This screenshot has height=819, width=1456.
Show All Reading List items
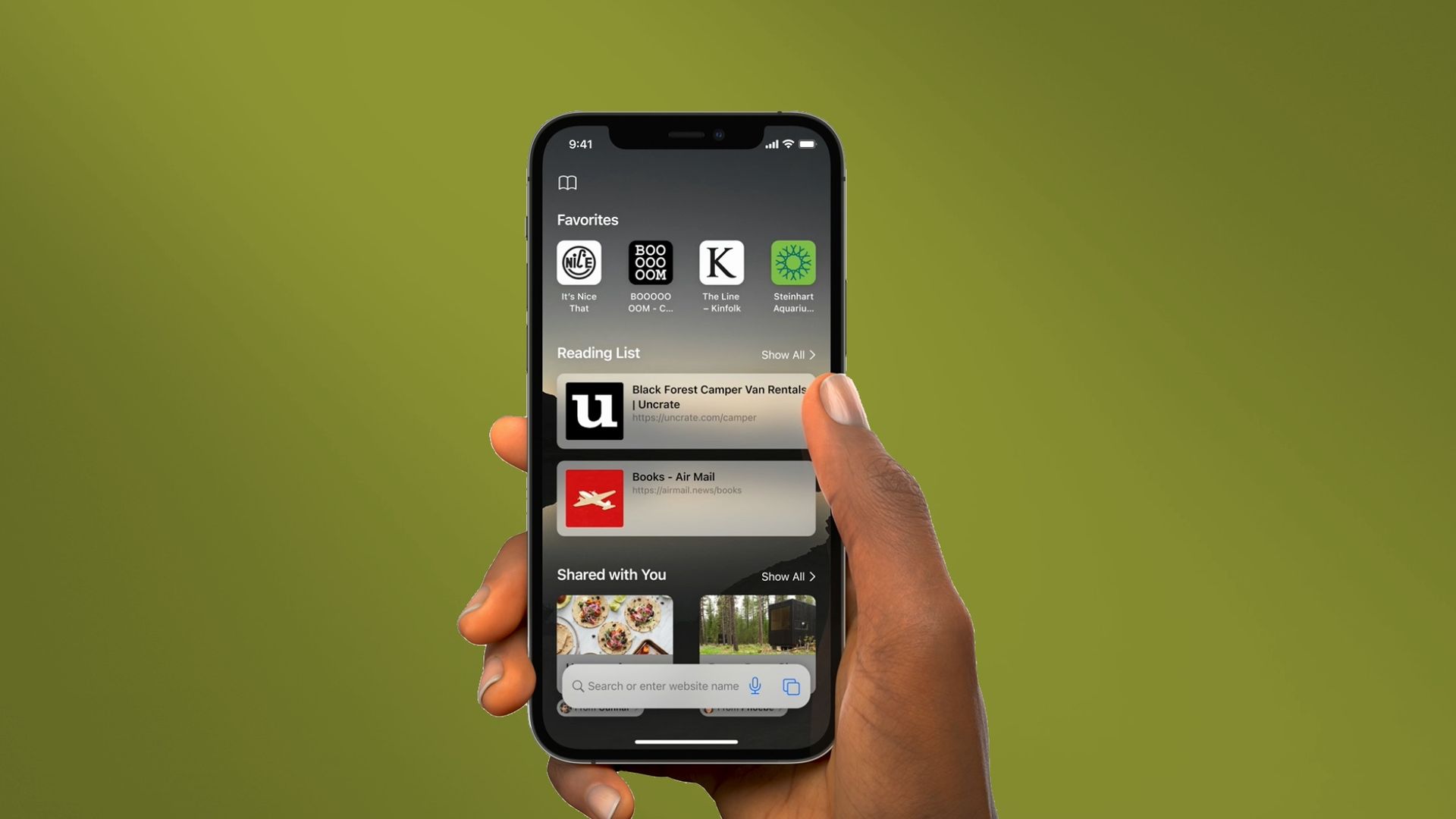click(789, 353)
